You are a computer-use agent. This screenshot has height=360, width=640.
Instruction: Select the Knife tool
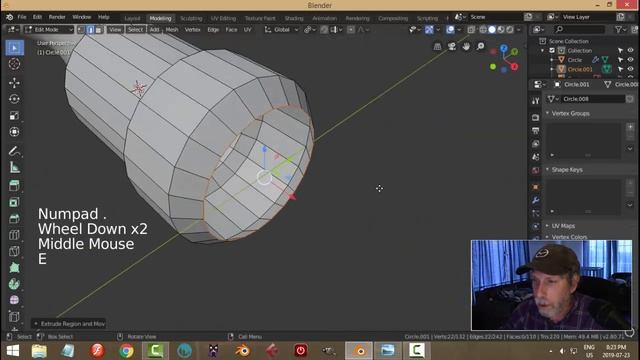pos(14,251)
